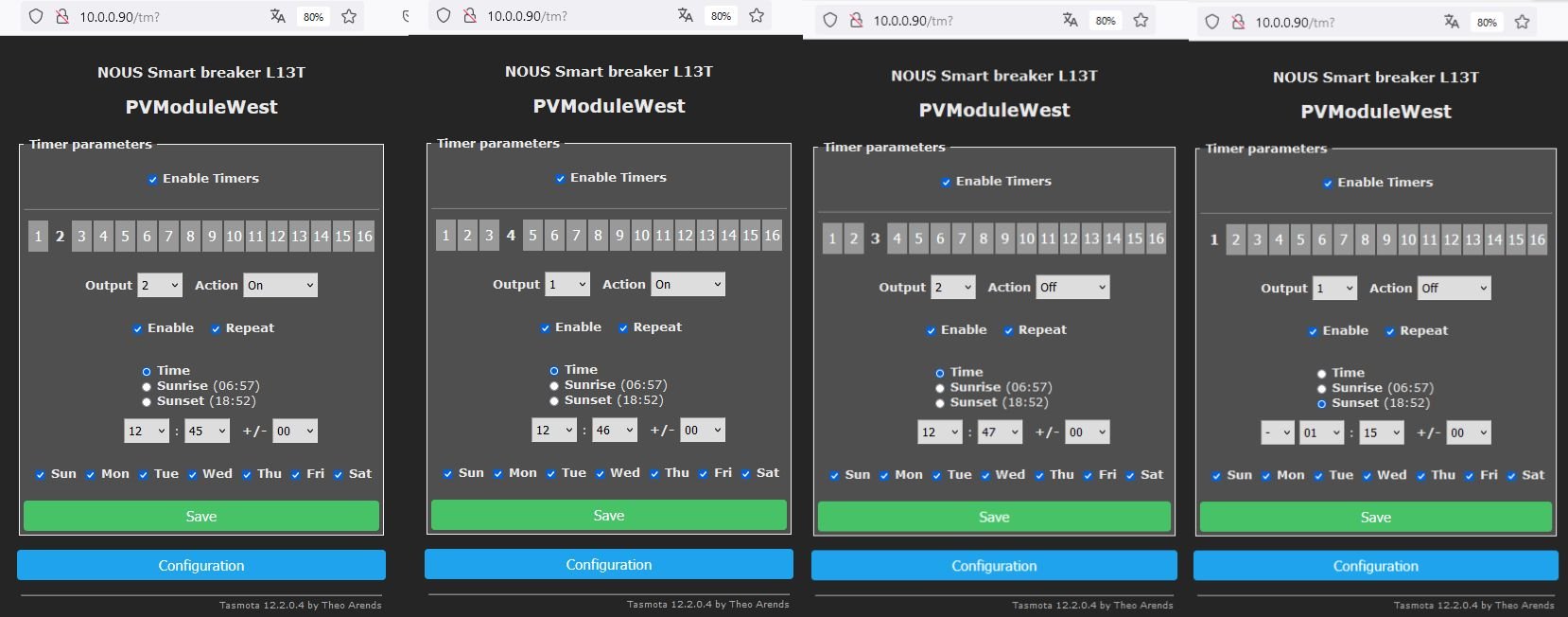Toggle Enable Timers checkbox in the leftmost panel

(x=152, y=179)
